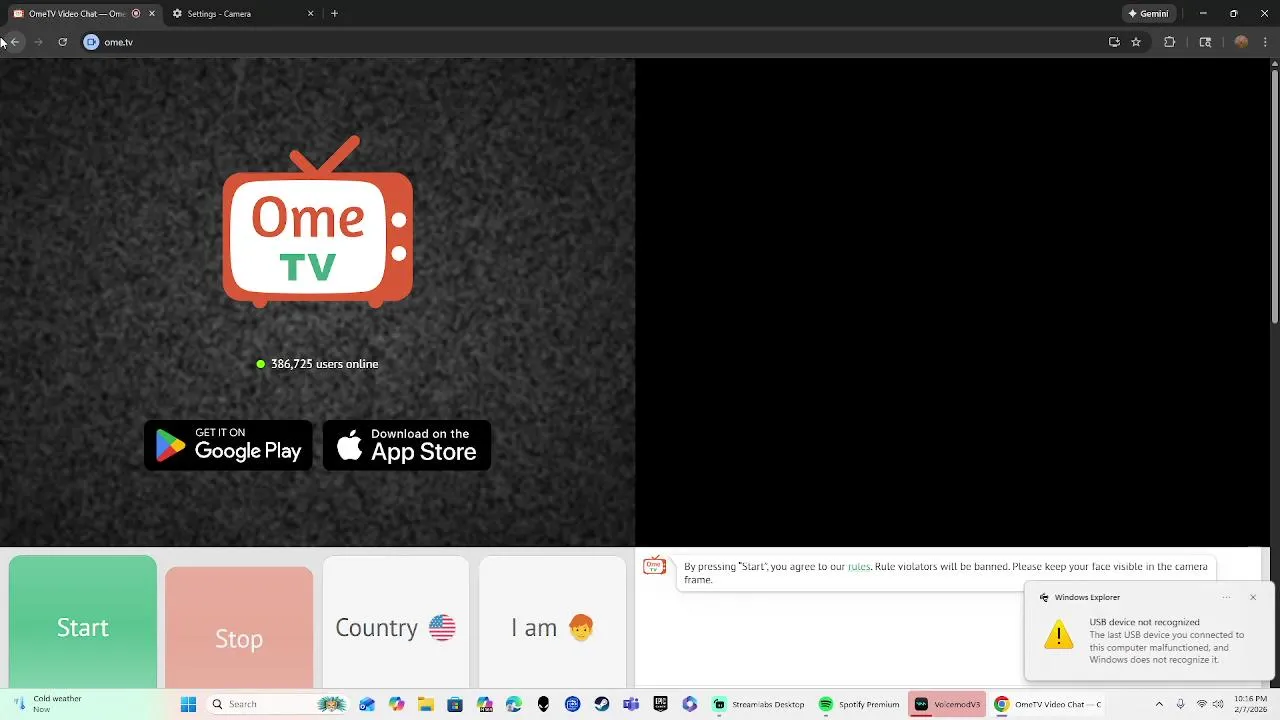
Task: Open Microsoft 365 app from the taskbar
Action: (689, 704)
